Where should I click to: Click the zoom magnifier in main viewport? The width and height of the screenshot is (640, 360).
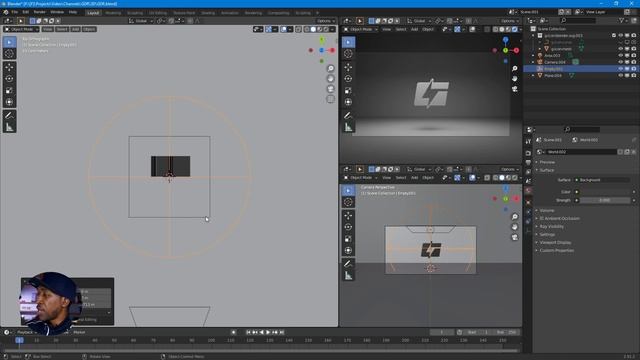[x=331, y=69]
